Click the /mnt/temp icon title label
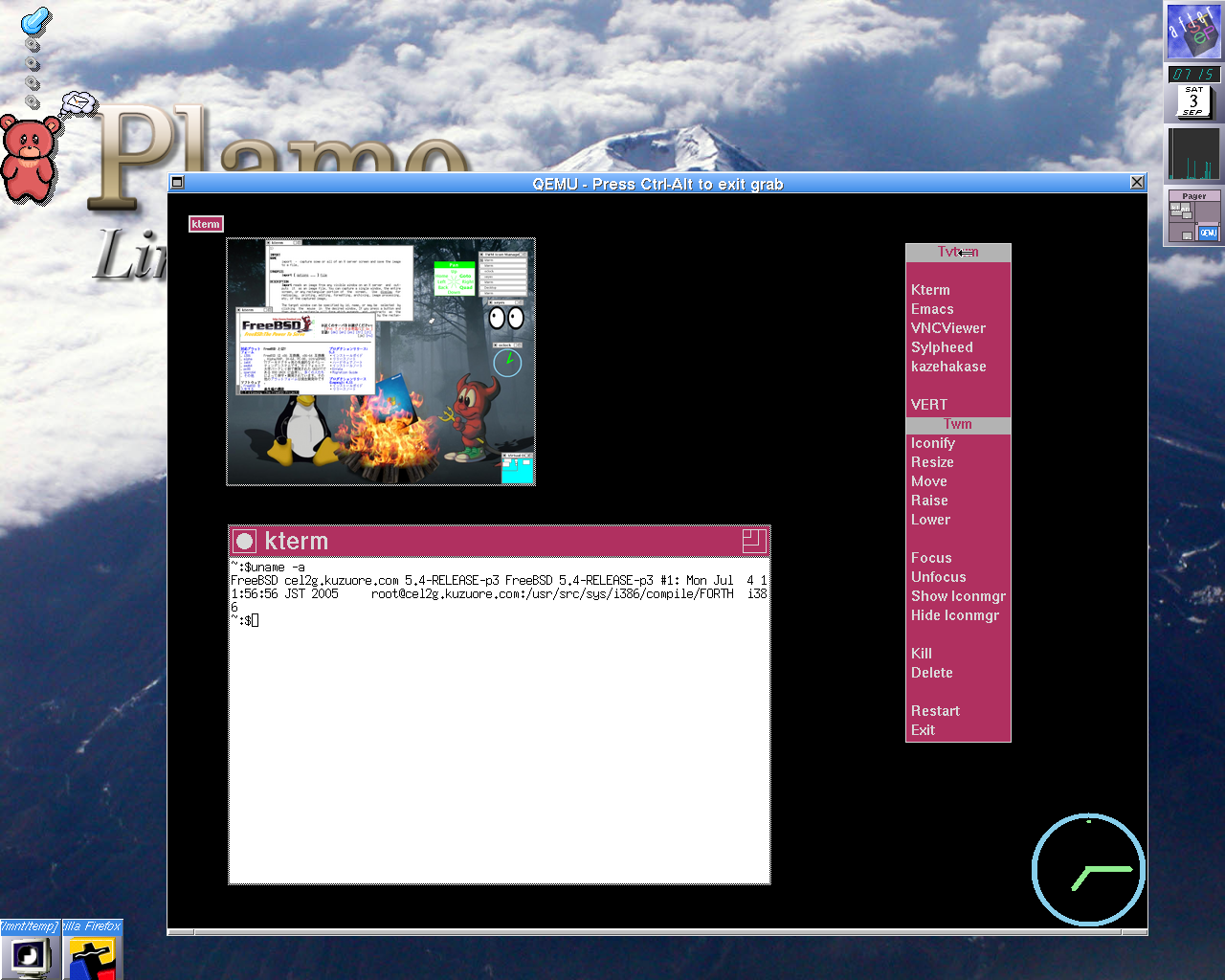Screen dimensions: 1225x980 click(x=30, y=926)
